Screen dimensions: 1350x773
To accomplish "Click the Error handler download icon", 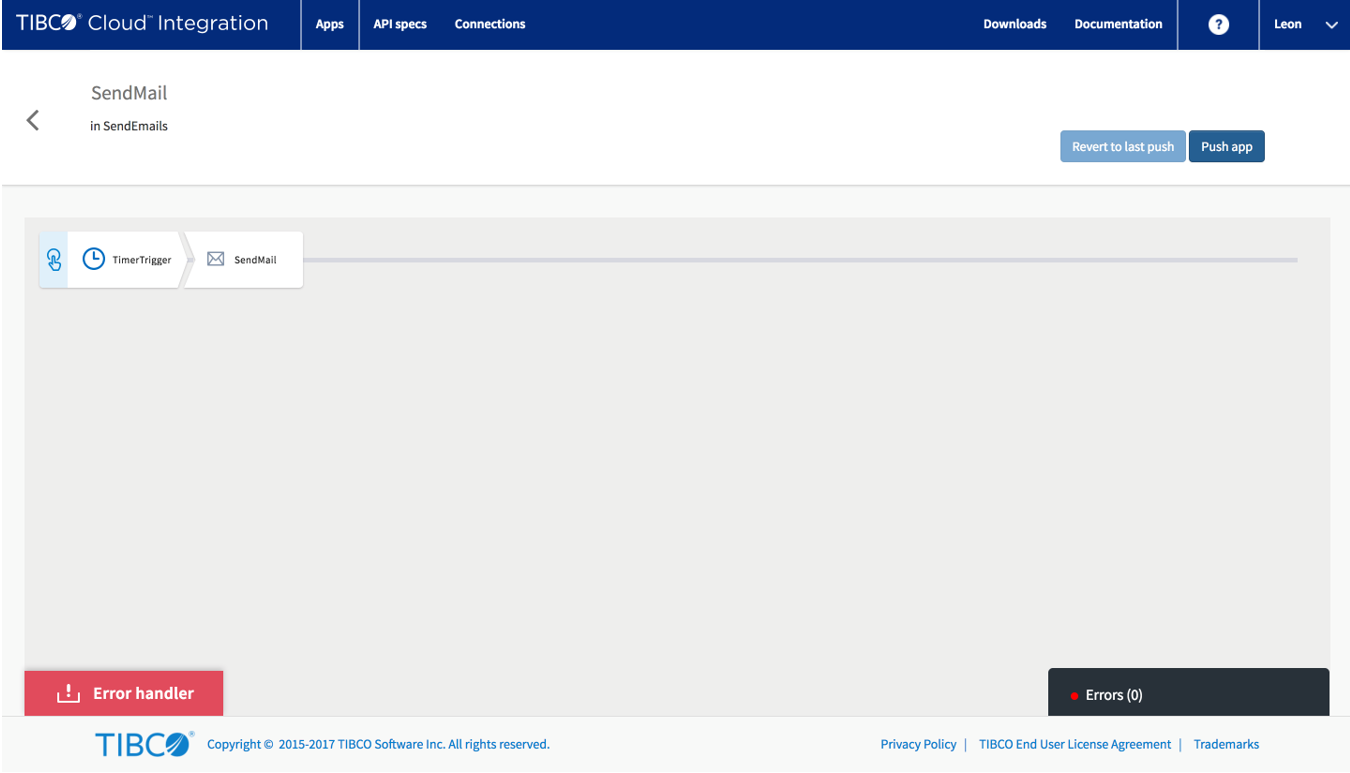I will (x=68, y=693).
